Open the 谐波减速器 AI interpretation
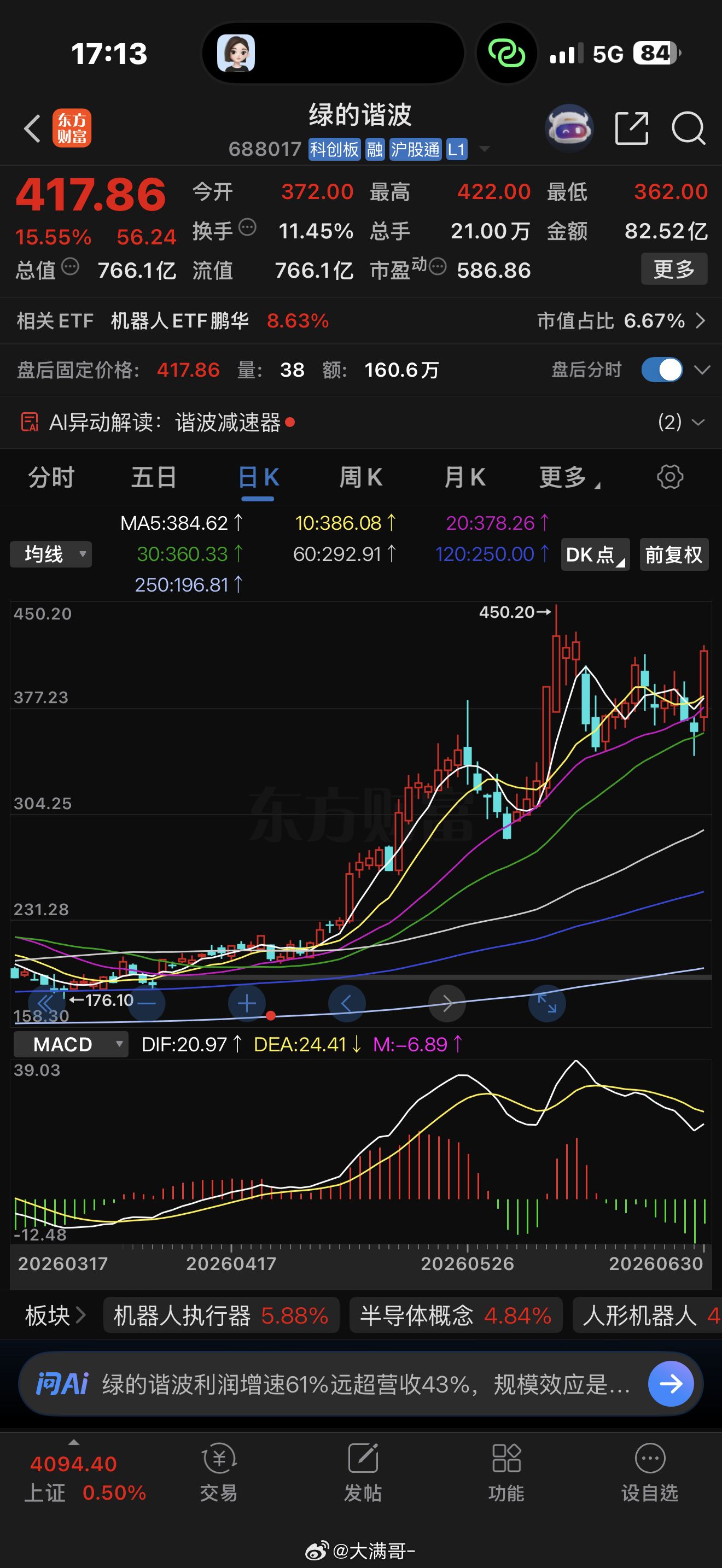Screen dimensions: 722x1568 click(227, 422)
